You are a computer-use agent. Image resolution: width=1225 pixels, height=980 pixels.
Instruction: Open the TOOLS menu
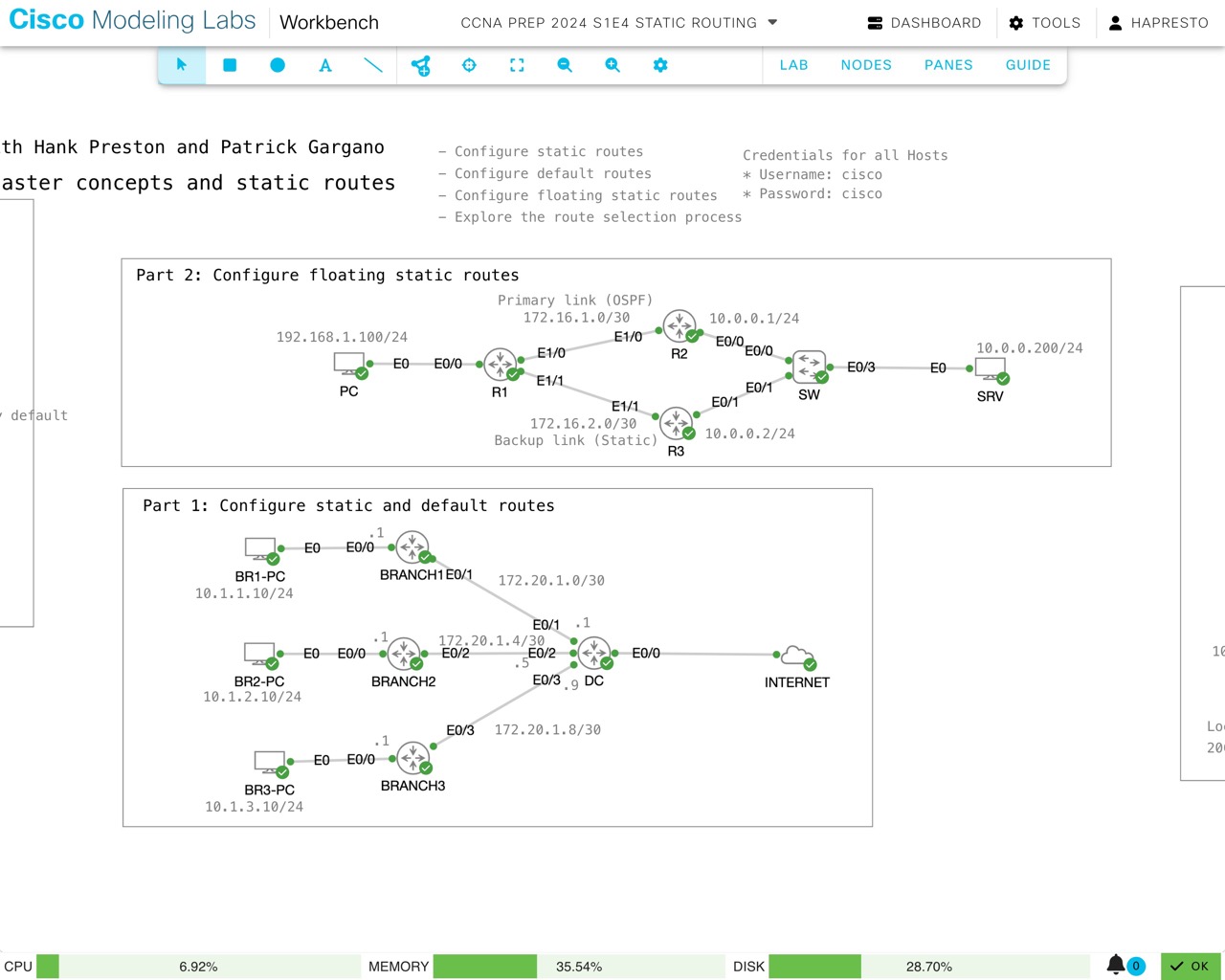point(1045,23)
